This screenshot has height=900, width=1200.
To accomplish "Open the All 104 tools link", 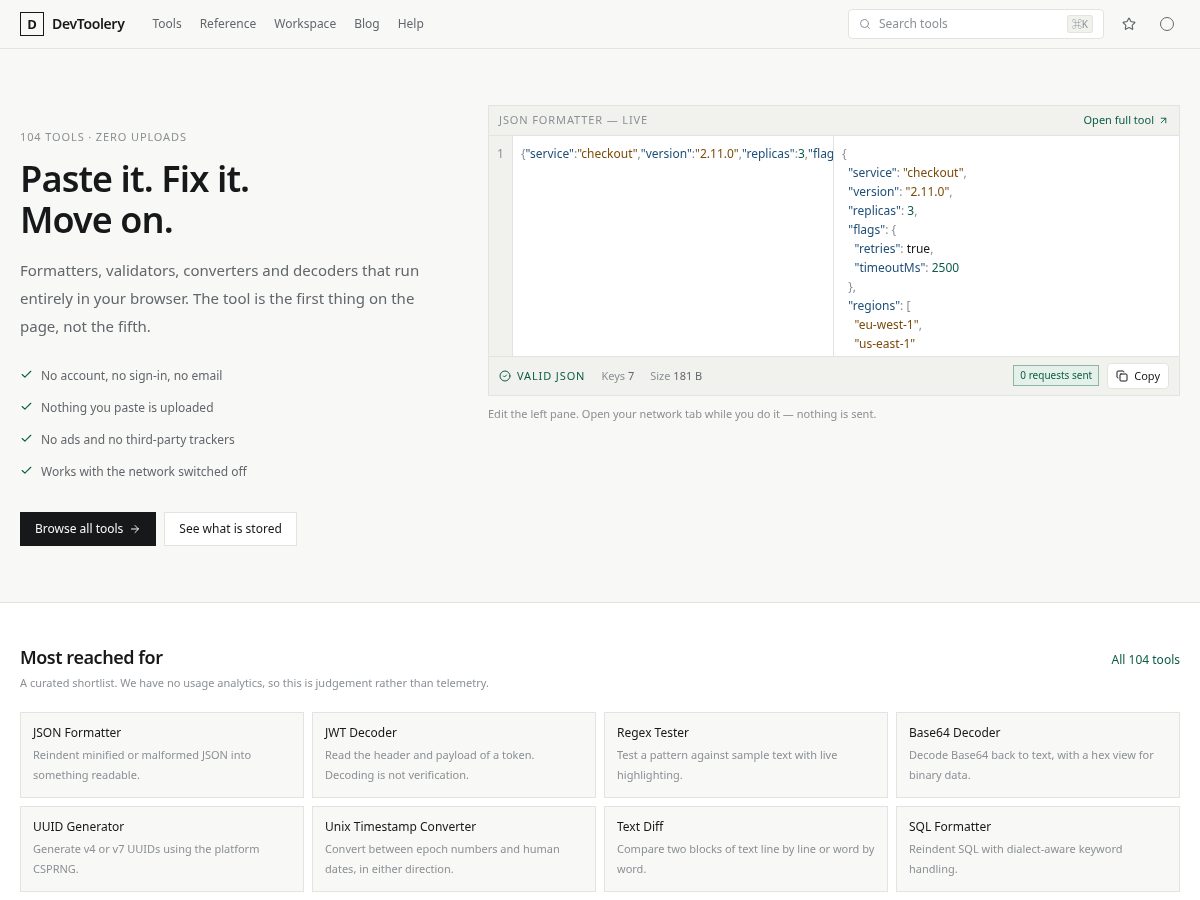I will coord(1146,660).
